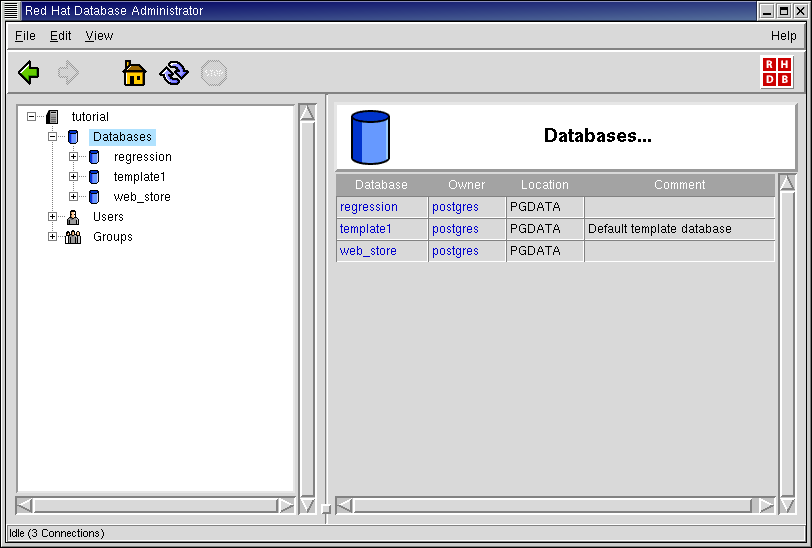Click the greyed-out forward arrow icon
The width and height of the screenshot is (812, 548).
coord(68,73)
